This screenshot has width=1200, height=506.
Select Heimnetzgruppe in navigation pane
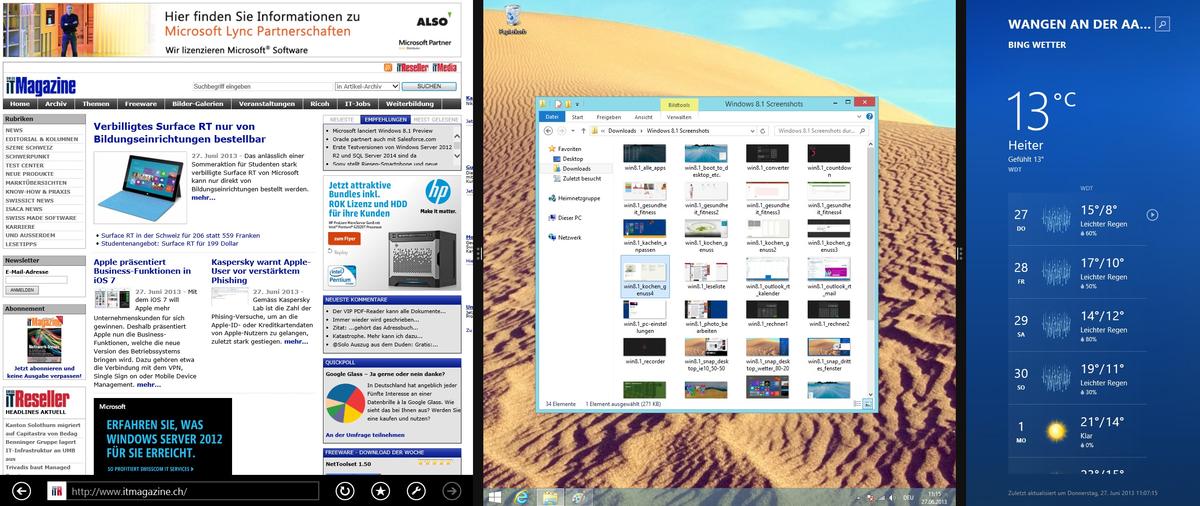click(x=572, y=198)
